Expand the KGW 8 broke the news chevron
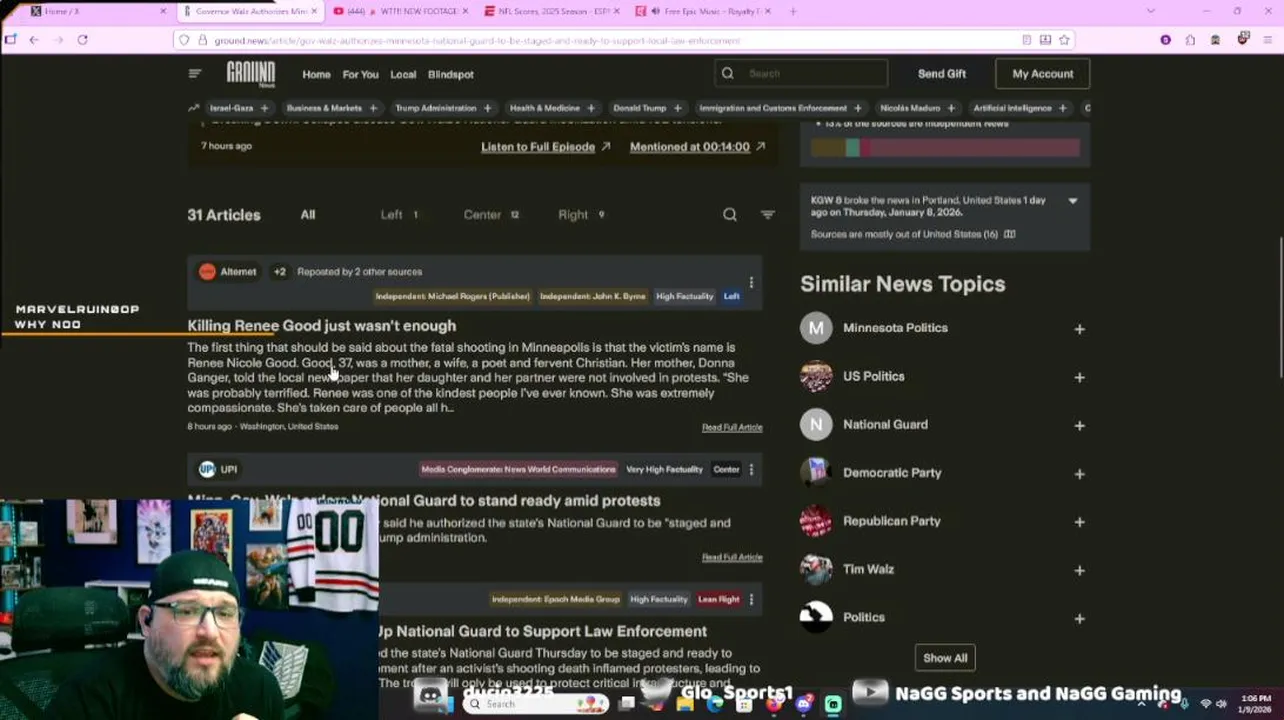Screen dimensions: 1284x720 (1072, 201)
